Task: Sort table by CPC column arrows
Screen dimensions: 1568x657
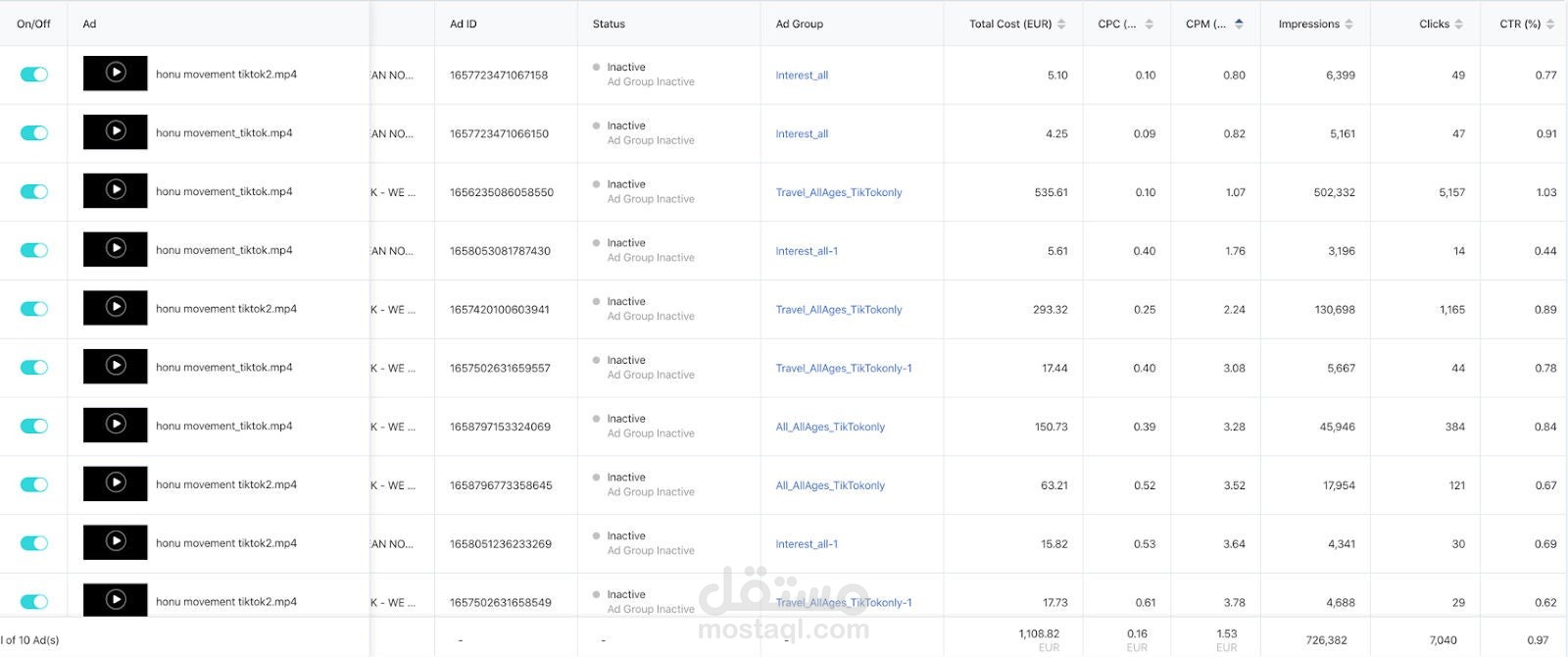Action: (x=1150, y=24)
